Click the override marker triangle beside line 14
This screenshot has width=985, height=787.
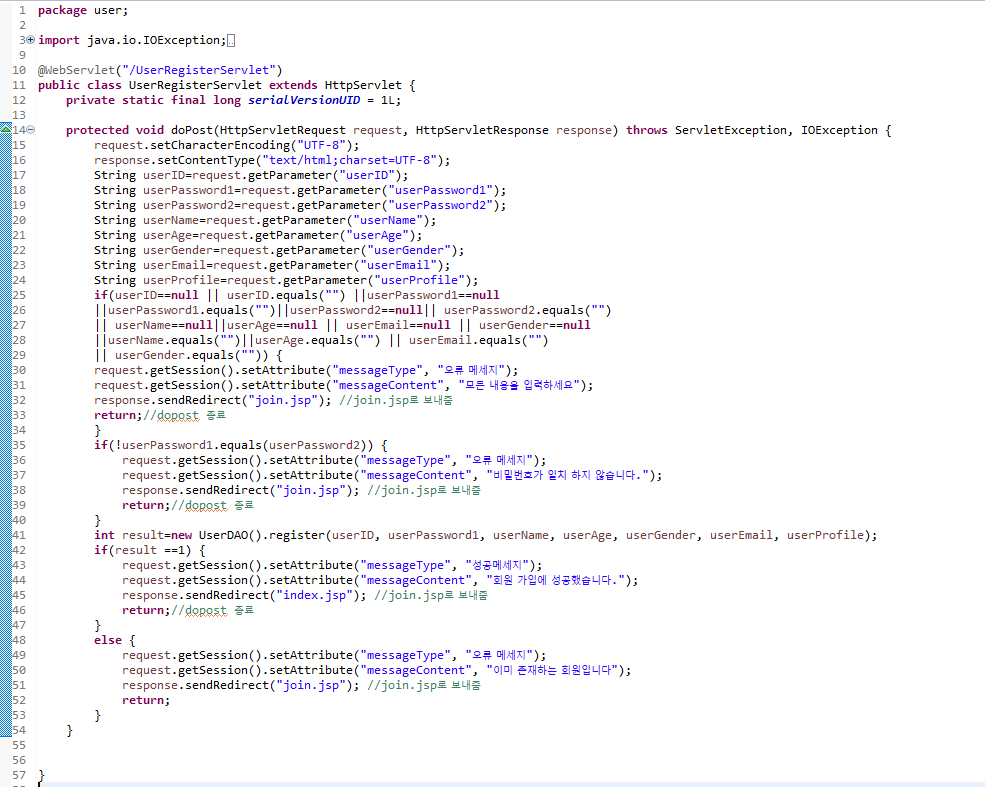pyautogui.click(x=6, y=129)
